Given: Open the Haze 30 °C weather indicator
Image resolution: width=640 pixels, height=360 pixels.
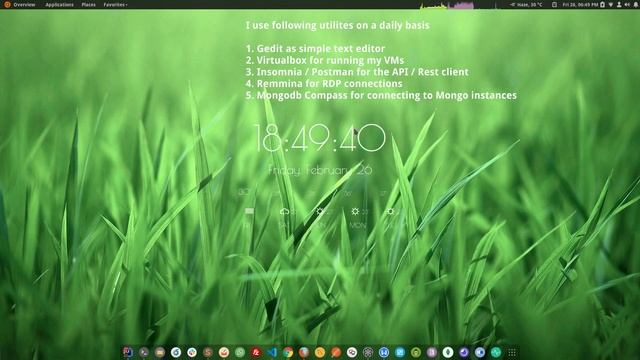Looking at the screenshot, I should click(527, 4).
